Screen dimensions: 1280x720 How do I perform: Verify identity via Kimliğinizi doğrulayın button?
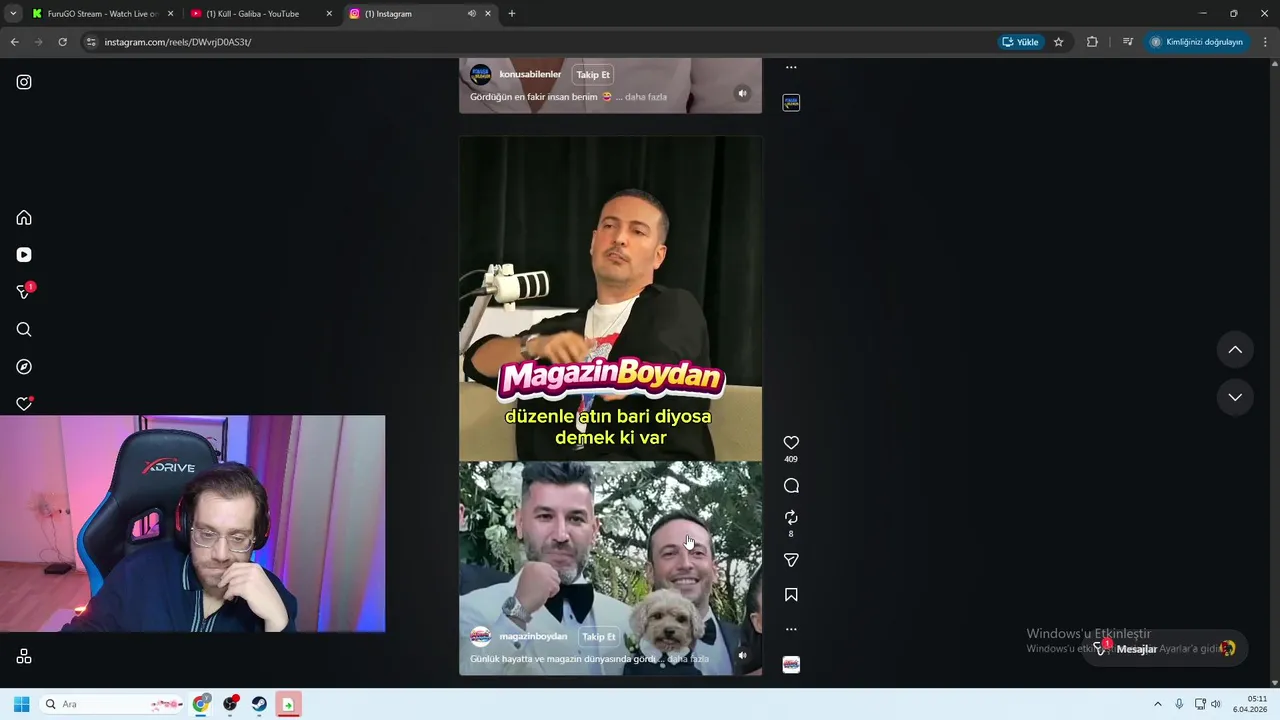1197,42
